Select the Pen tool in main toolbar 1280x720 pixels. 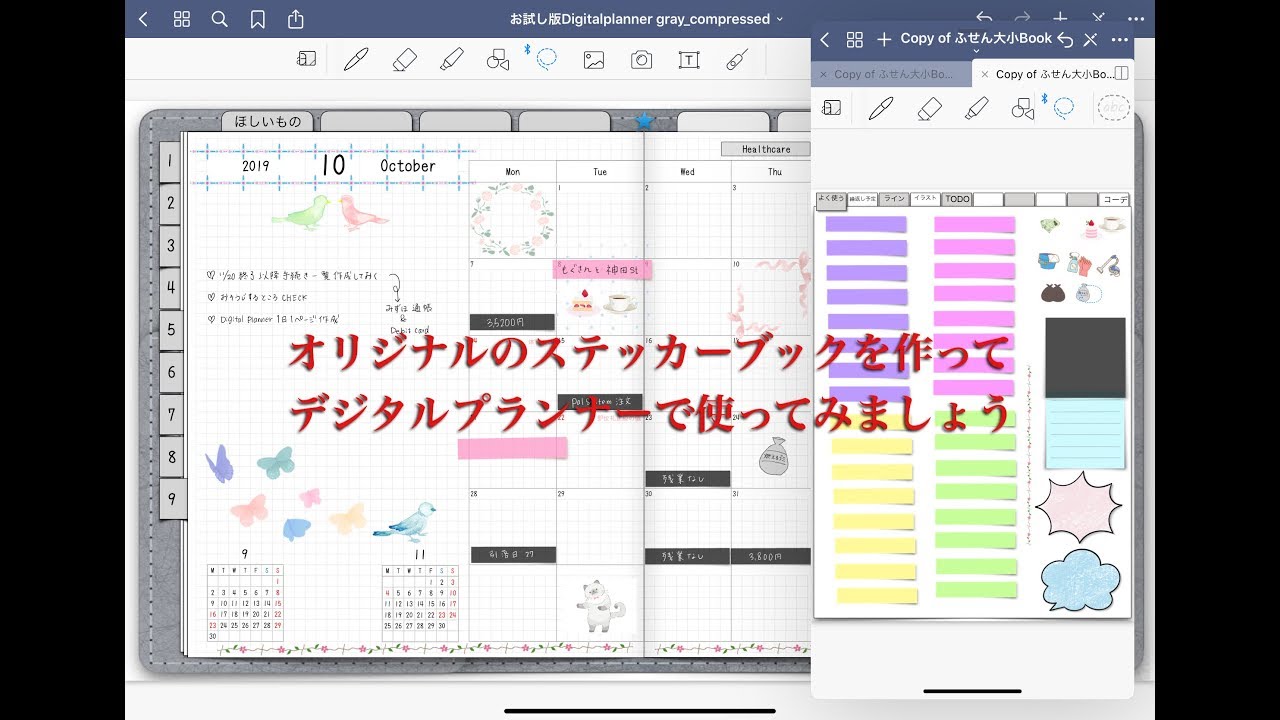(355, 59)
